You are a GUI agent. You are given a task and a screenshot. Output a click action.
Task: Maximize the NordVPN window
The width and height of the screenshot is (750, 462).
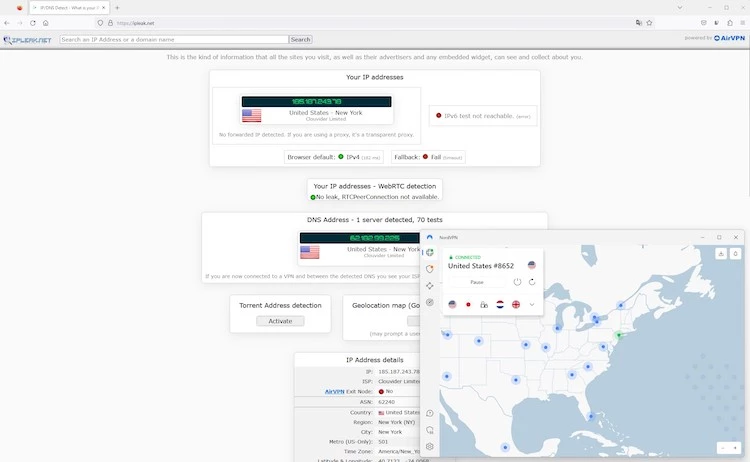coord(719,237)
